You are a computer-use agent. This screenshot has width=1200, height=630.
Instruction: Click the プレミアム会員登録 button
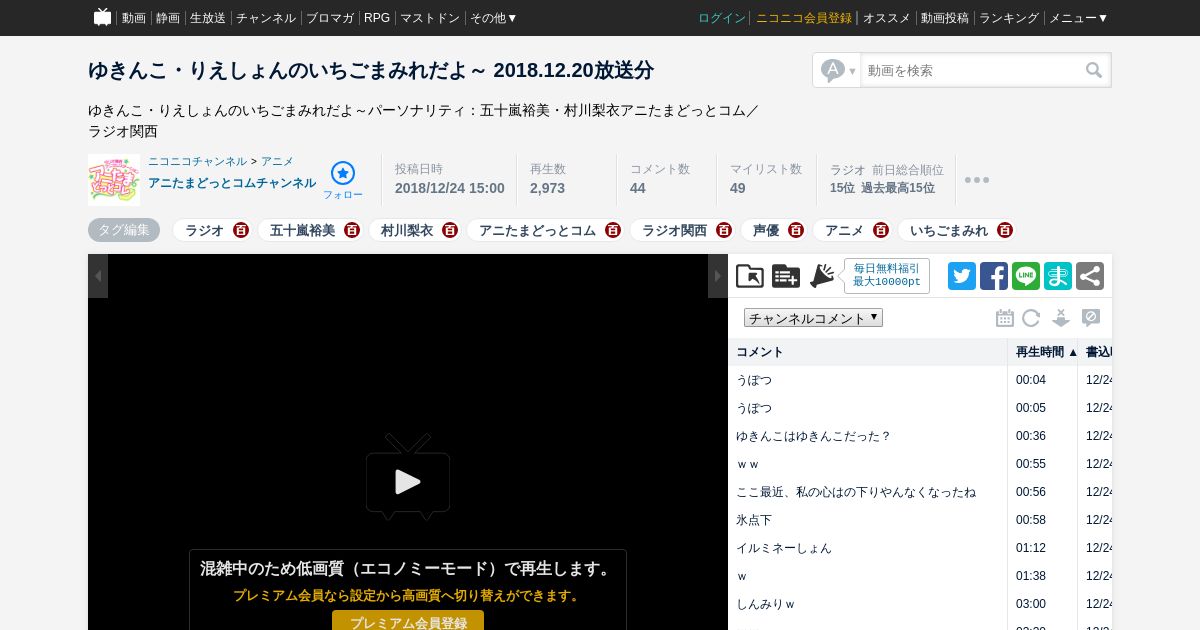(x=408, y=621)
